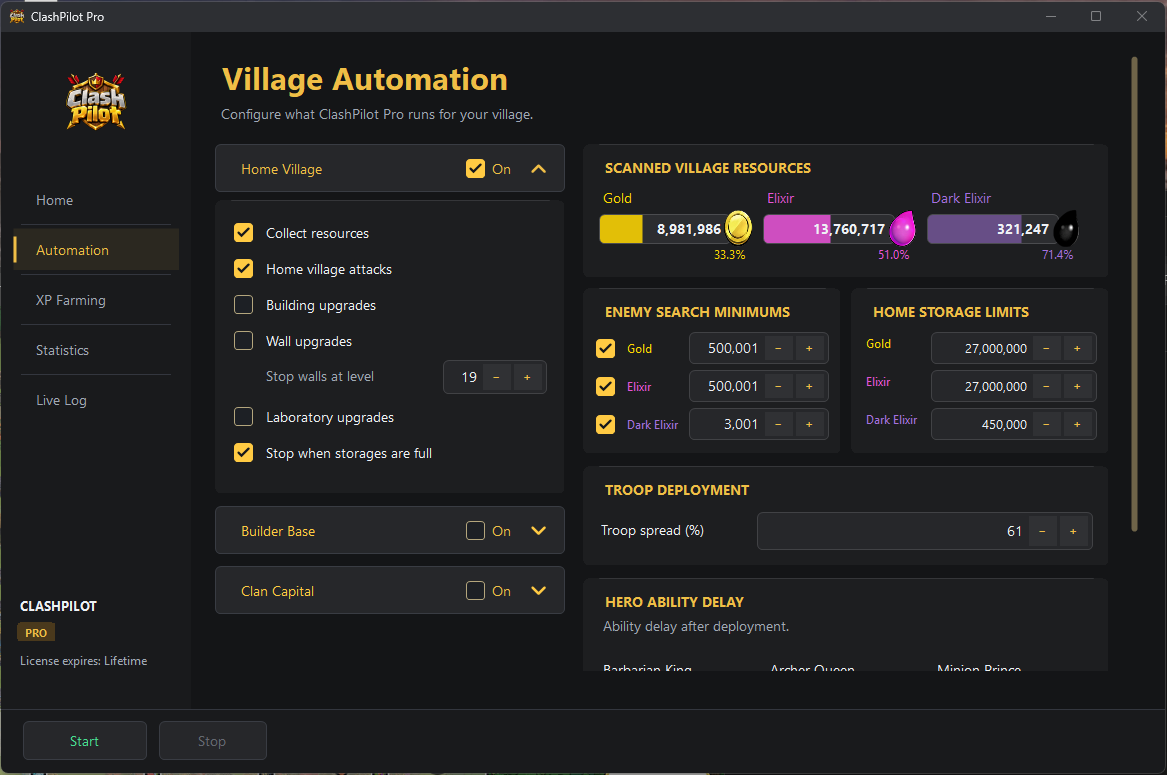Click the Start button
The width and height of the screenshot is (1167, 775).
tap(85, 741)
